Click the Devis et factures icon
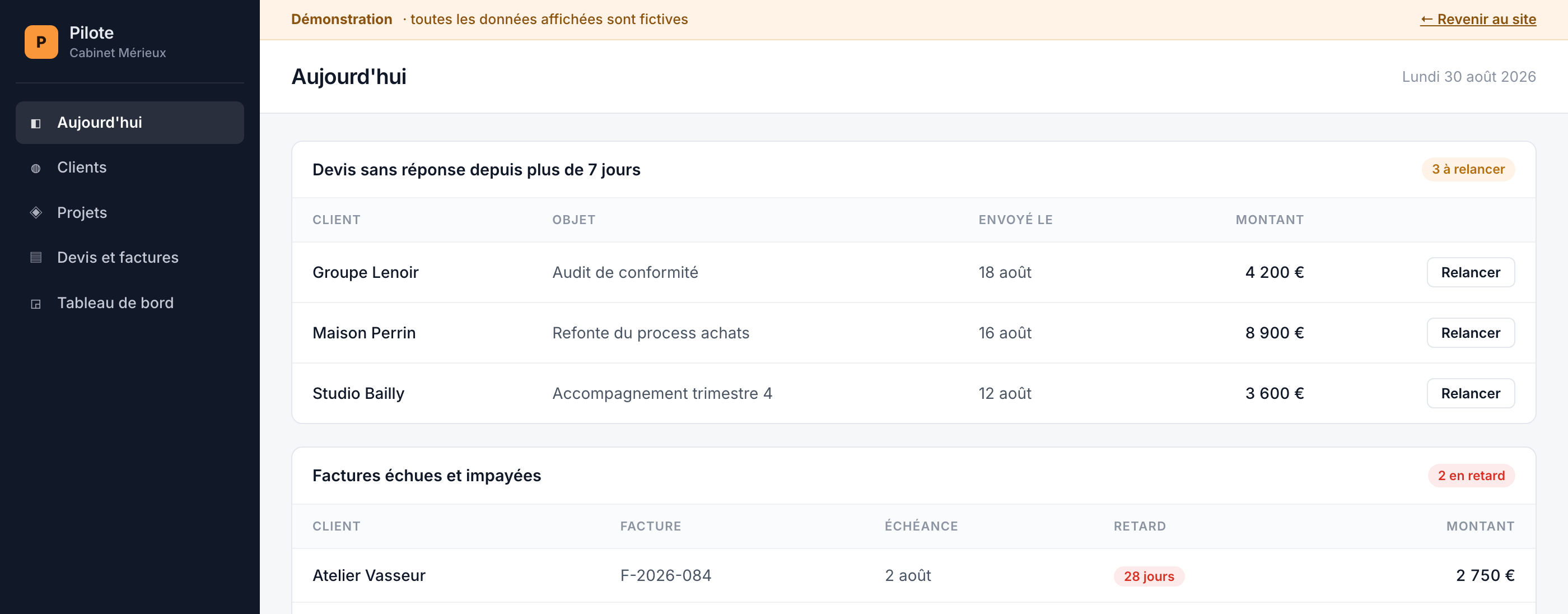Image resolution: width=1568 pixels, height=614 pixels. pyautogui.click(x=36, y=258)
